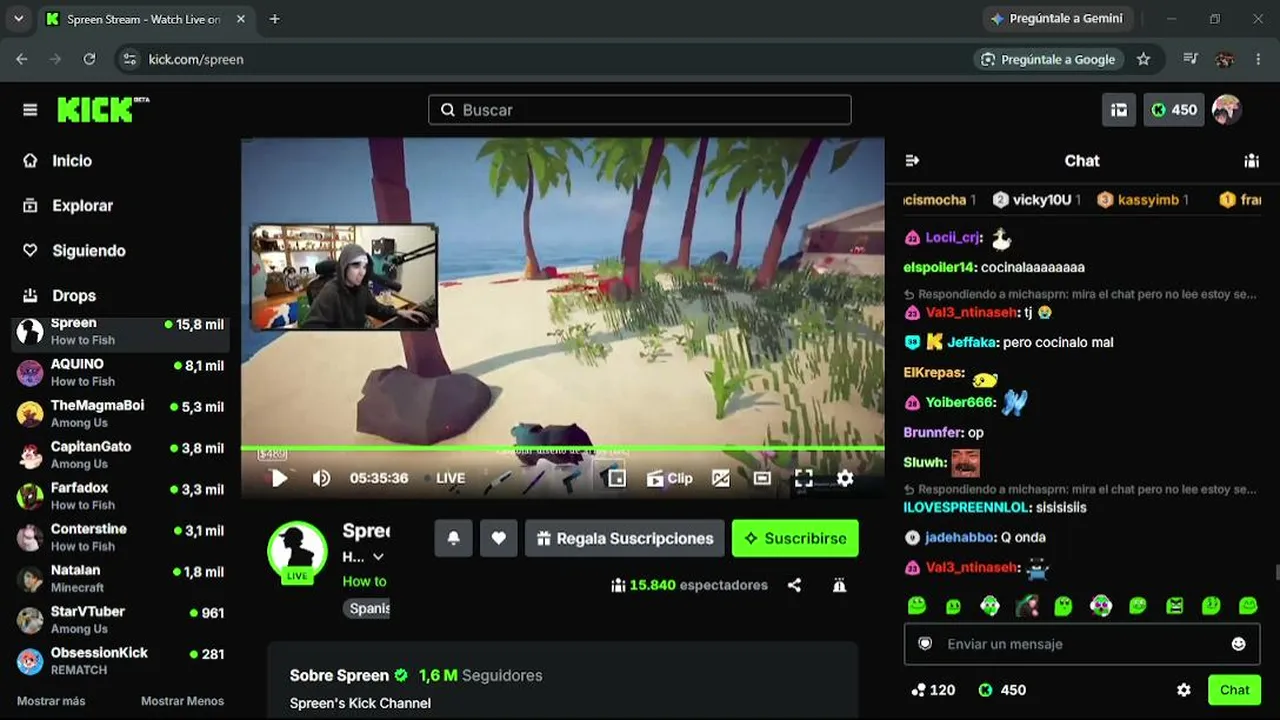Focus the Enviar un mensaje field
The width and height of the screenshot is (1280, 720).
[1082, 644]
